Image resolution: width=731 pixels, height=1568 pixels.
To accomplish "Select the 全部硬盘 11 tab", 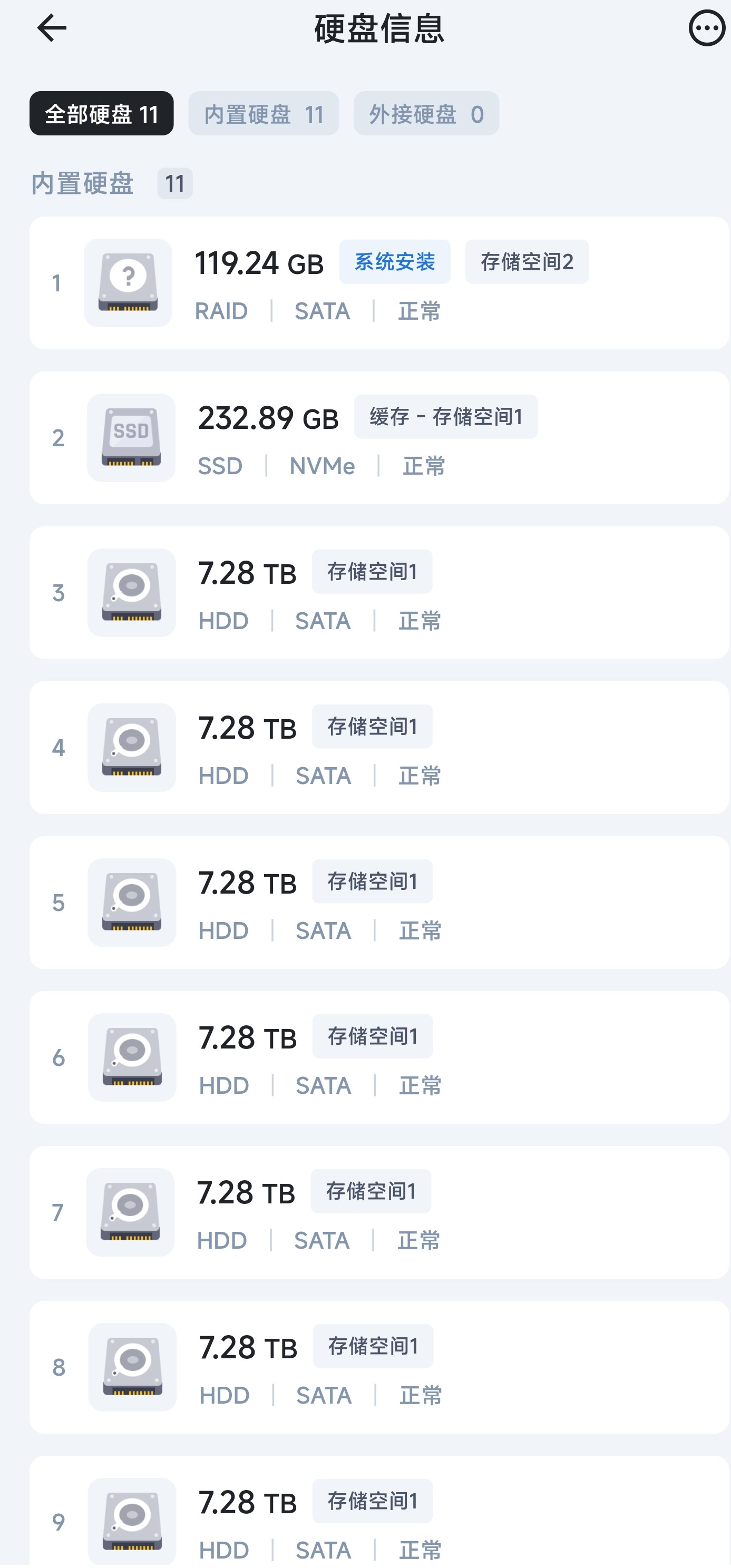I will point(102,114).
